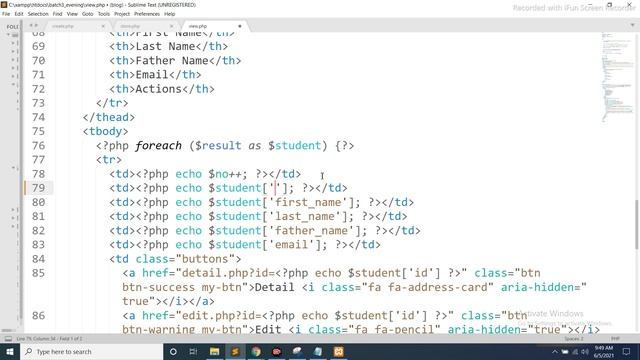This screenshot has width=640, height=360.
Task: Open the Help menu
Action: click(x=170, y=14)
